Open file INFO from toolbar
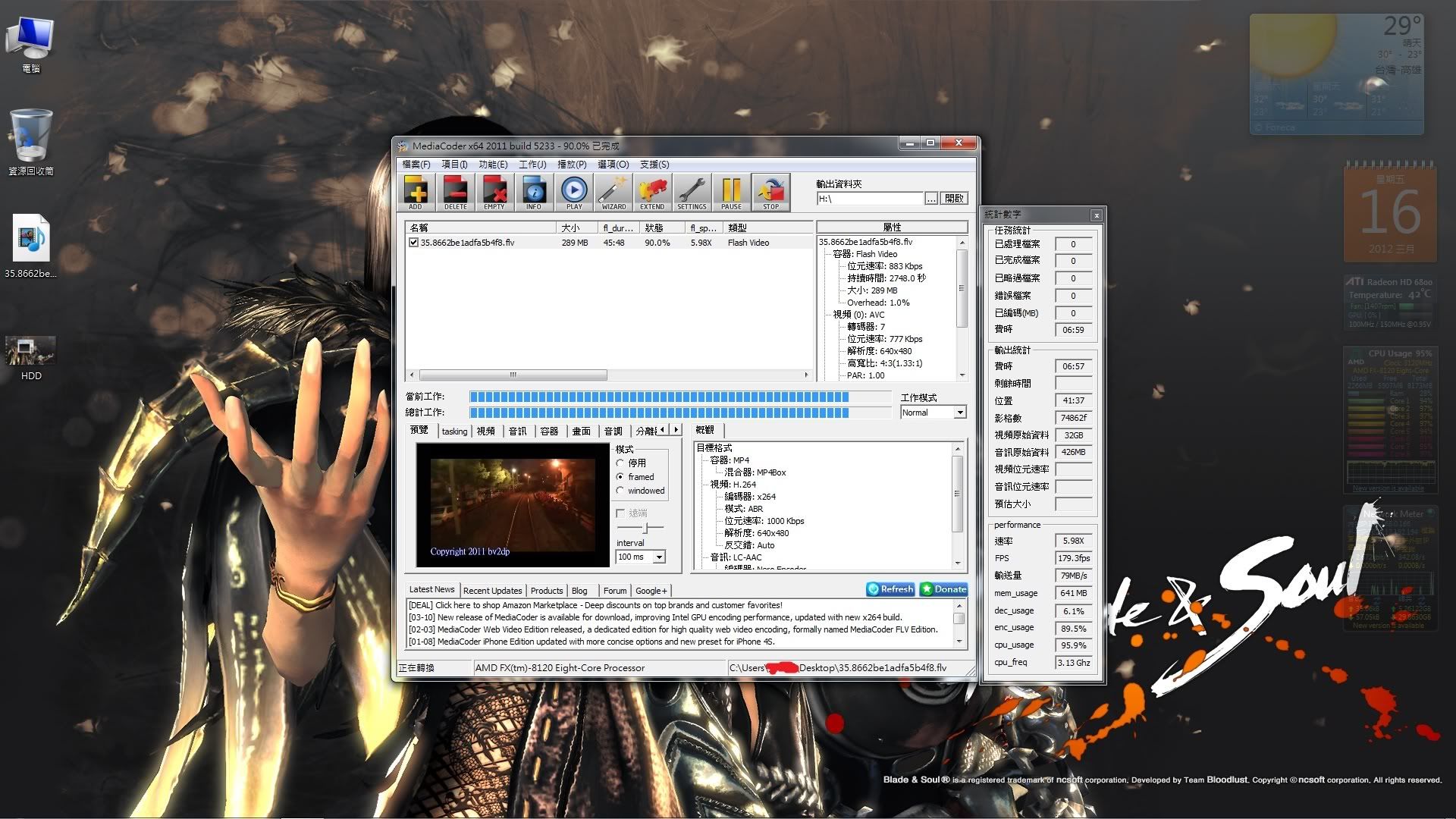 pos(534,192)
